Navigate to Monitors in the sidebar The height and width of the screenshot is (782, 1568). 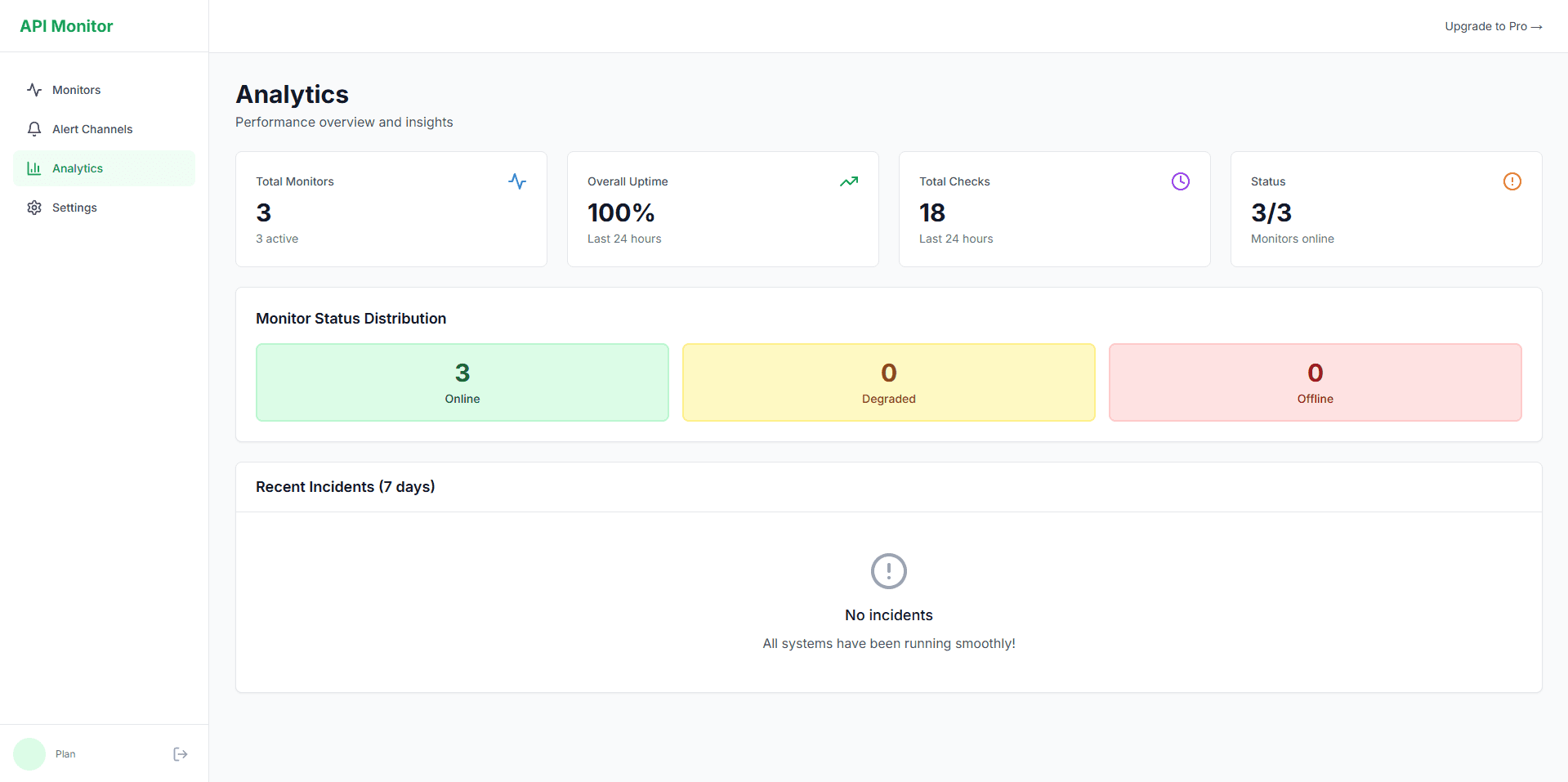tap(76, 90)
